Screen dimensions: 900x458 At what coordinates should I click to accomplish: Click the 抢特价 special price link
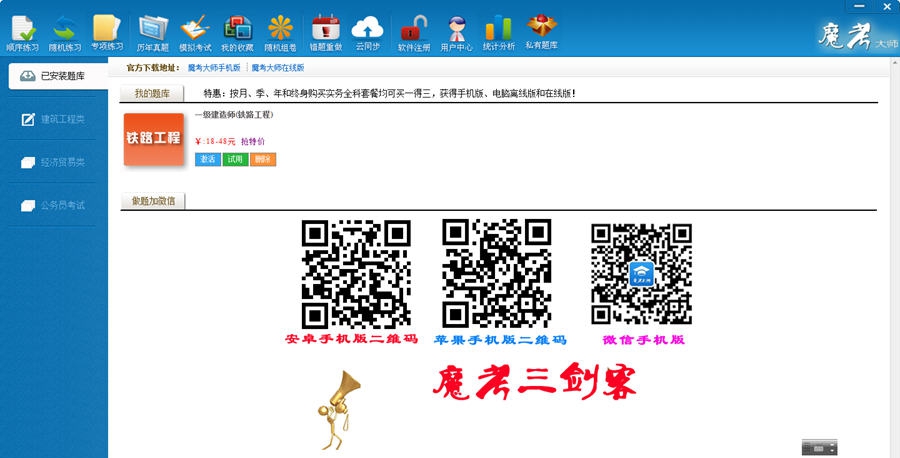pos(253,142)
